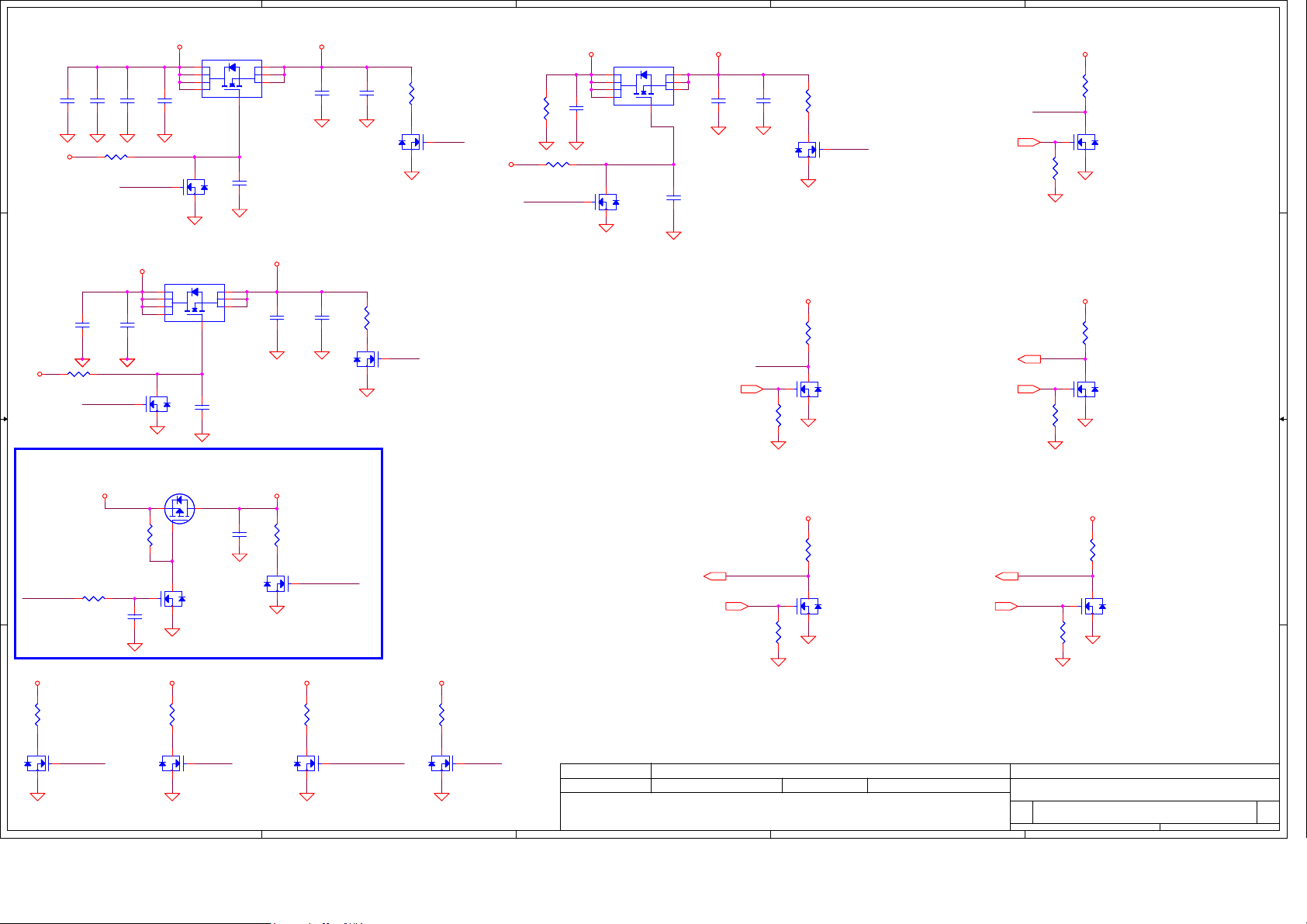Click the capacitor right of the circled MOSFET

point(240,534)
